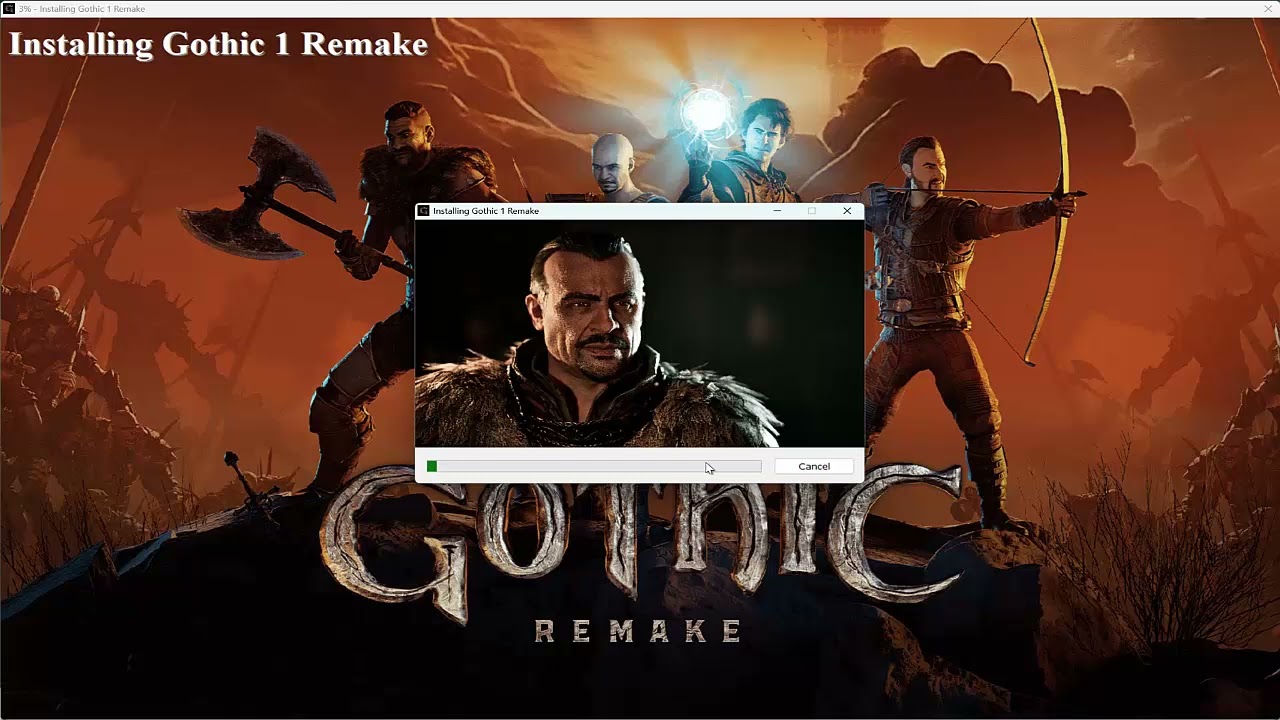Click the dialog title 'Installing Gothic 1 Remake'
1280x720 pixels.
(x=486, y=211)
